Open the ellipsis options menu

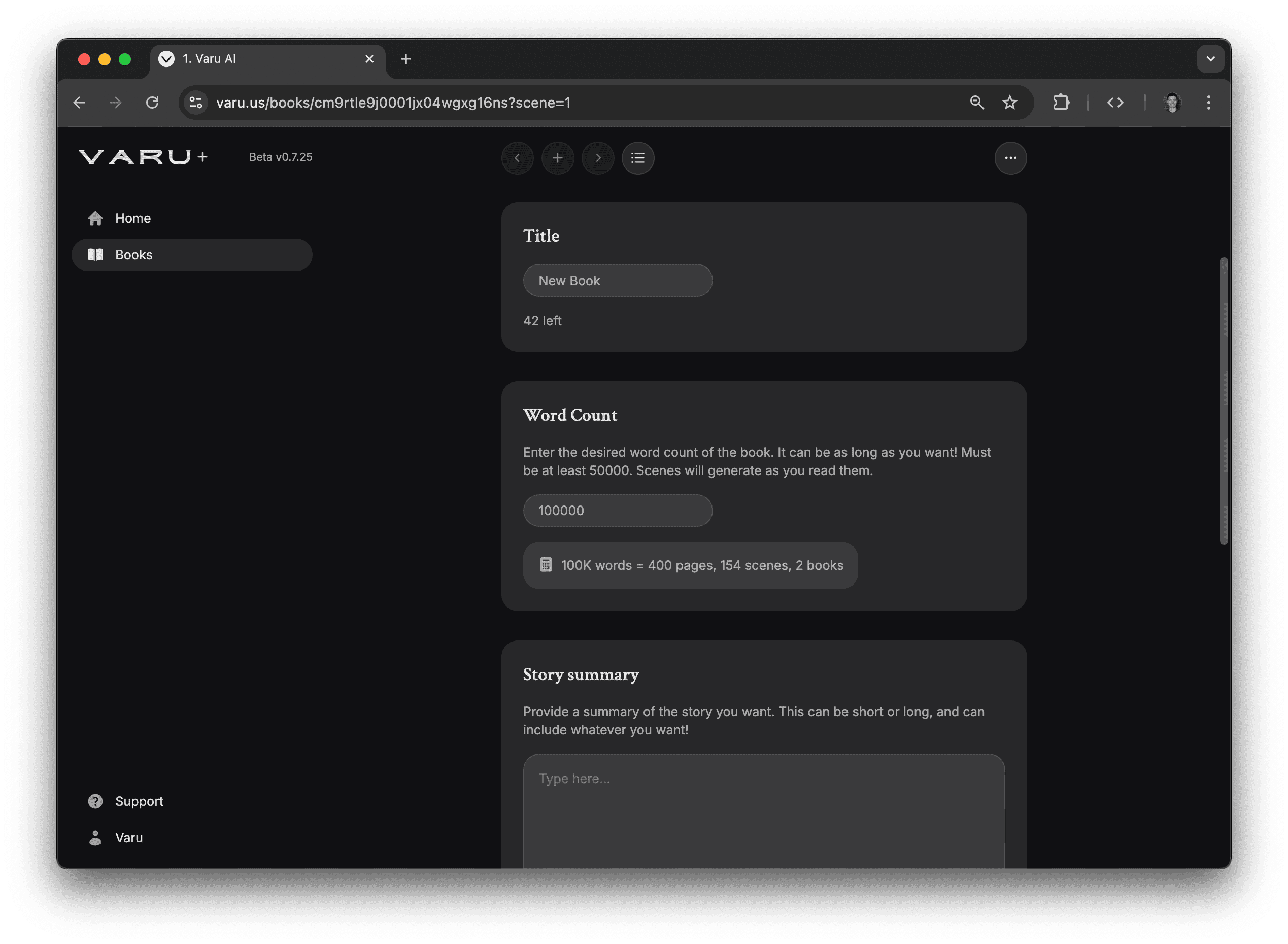(1010, 158)
